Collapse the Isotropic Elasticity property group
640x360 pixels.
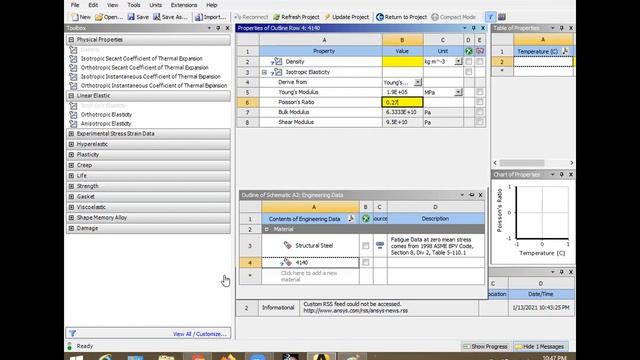pyautogui.click(x=264, y=72)
